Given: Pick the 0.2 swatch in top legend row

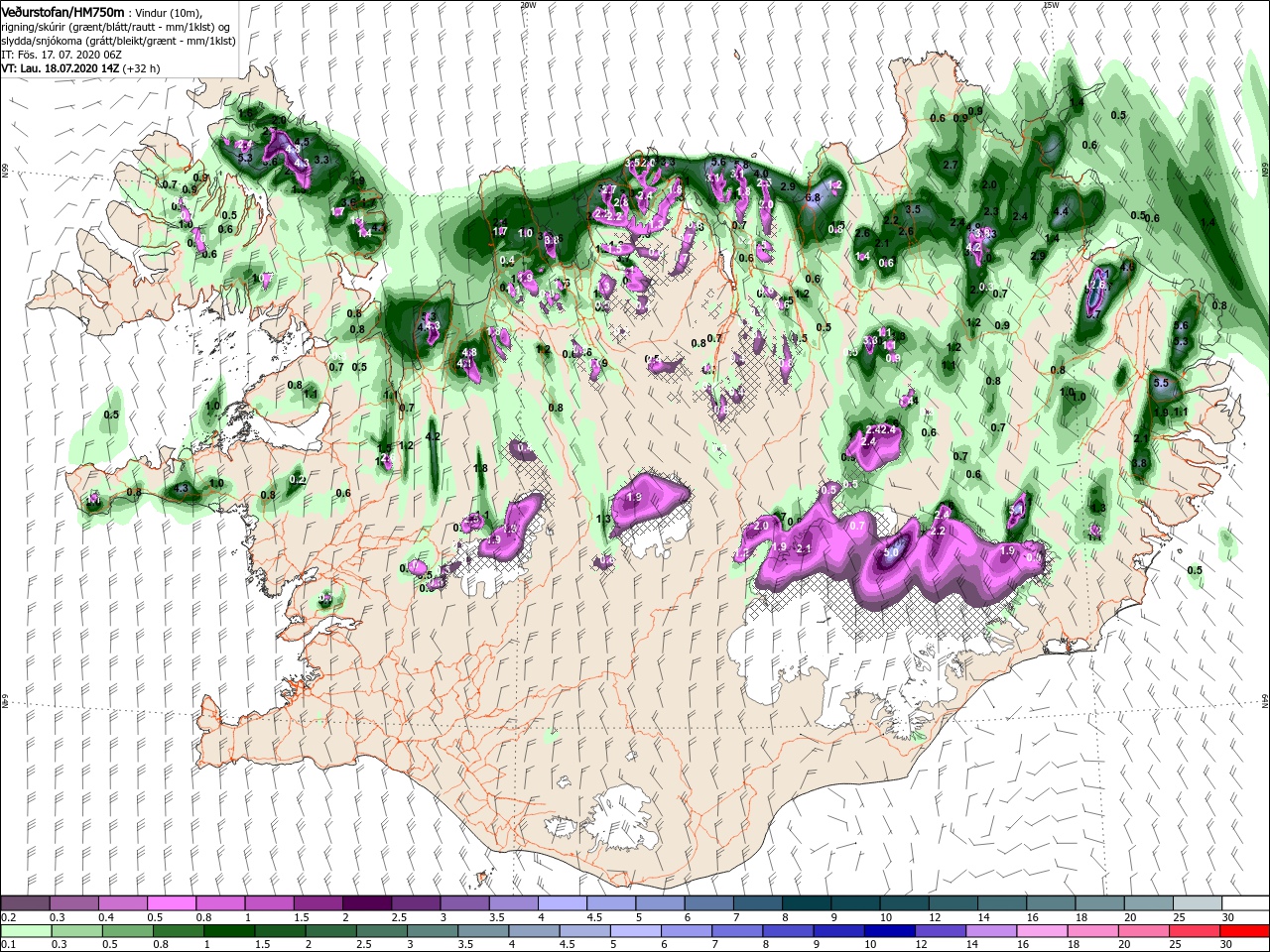Looking at the screenshot, I should [x=25, y=903].
